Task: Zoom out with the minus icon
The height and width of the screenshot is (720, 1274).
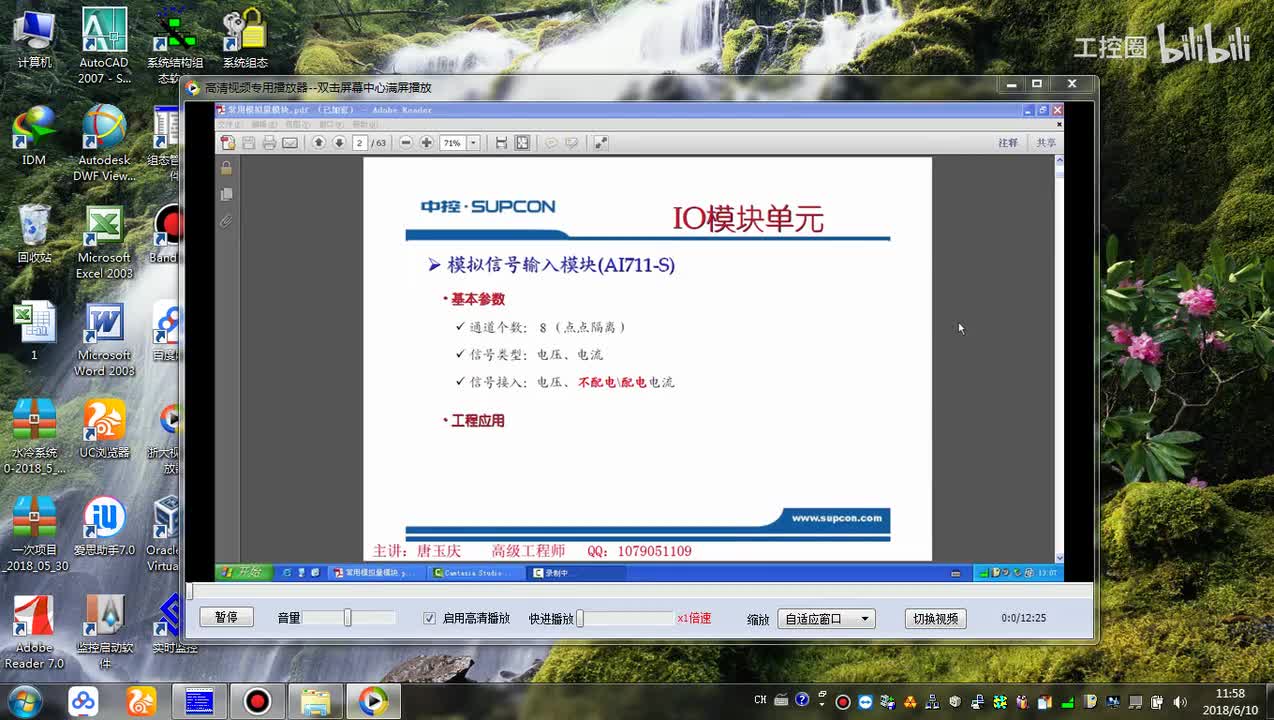Action: (x=406, y=143)
